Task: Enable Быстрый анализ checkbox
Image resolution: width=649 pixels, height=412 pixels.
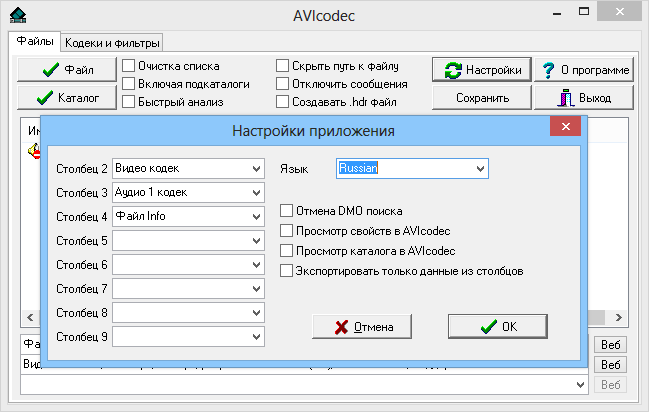Action: [x=129, y=101]
